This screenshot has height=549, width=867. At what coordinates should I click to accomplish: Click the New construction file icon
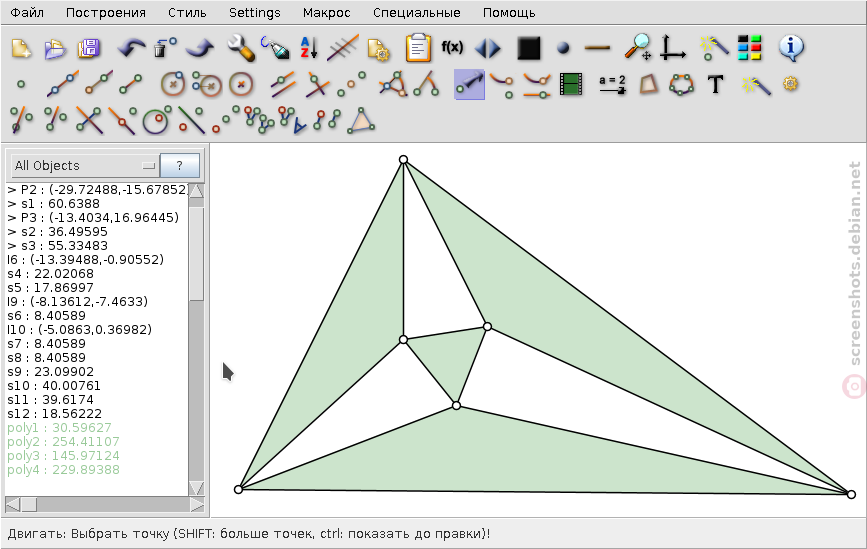21,49
